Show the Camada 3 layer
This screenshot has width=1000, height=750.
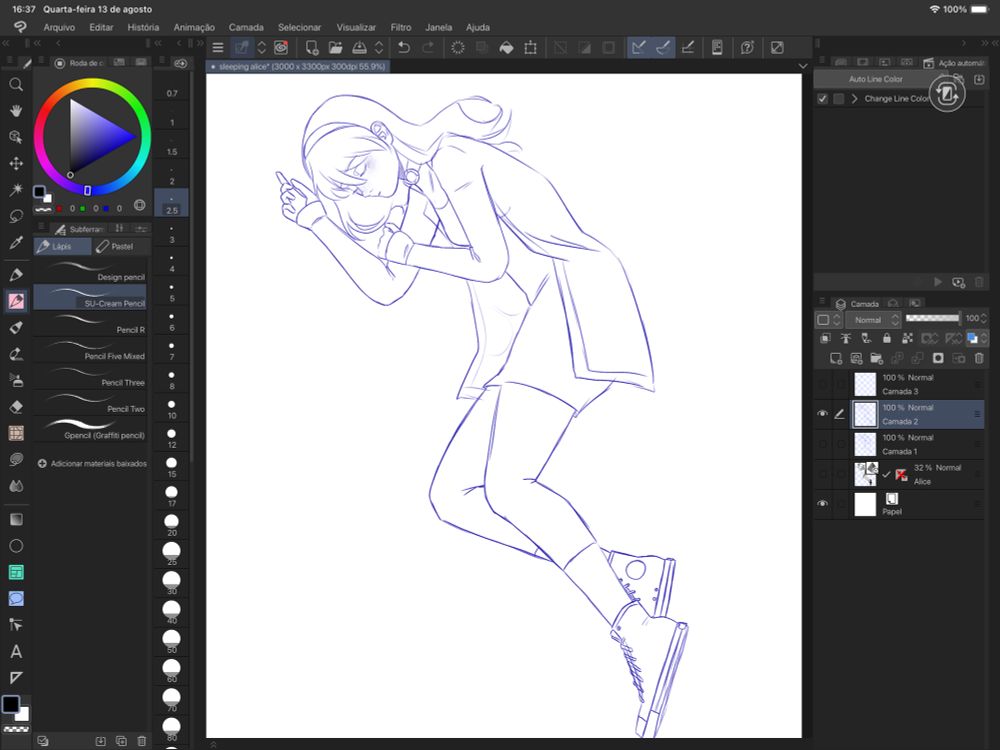pos(823,384)
